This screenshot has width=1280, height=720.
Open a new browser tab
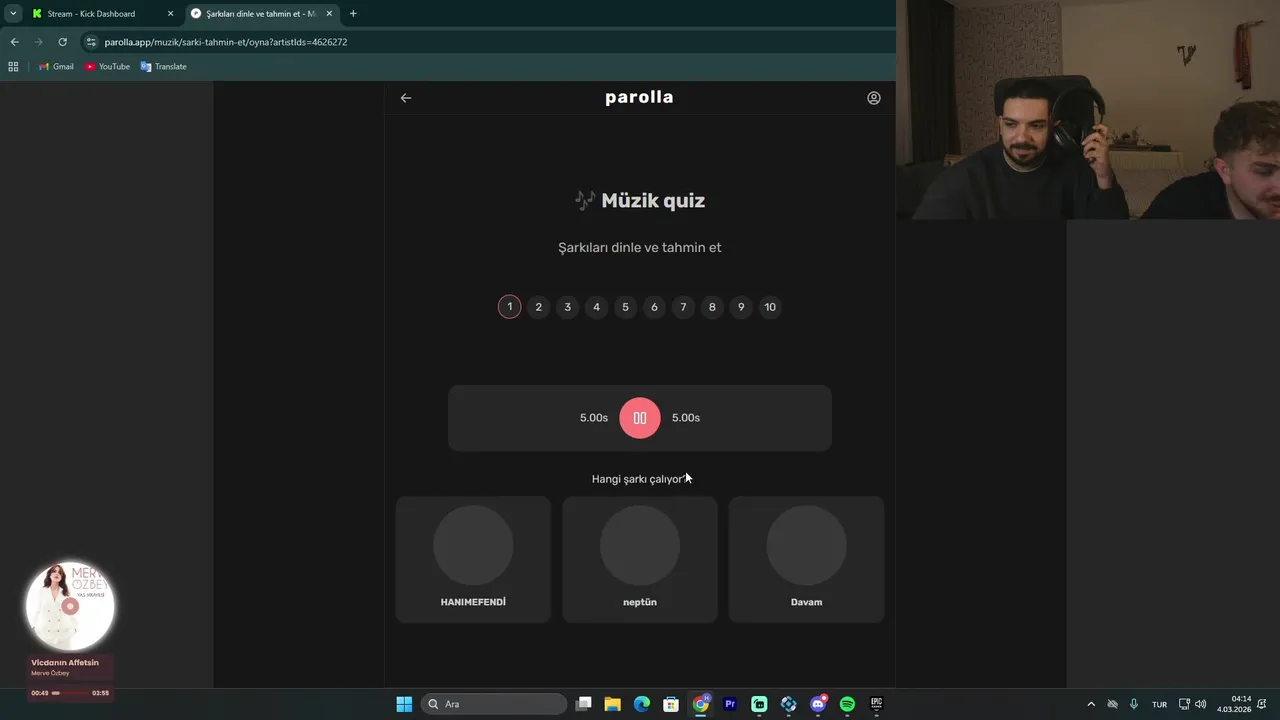tap(353, 14)
